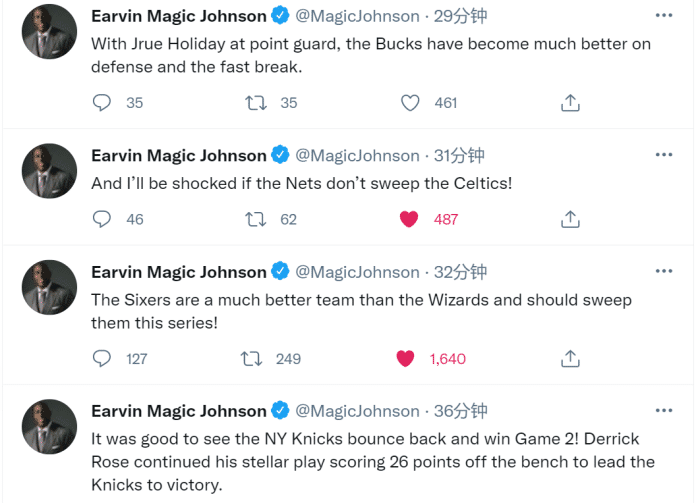
Task: Open more options on the Sixers tweet
Action: coord(664,271)
